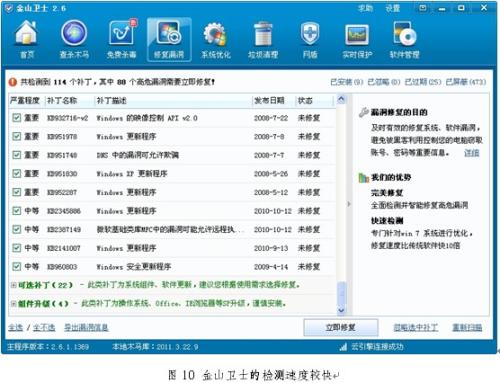Click the patch list scroll up arrow
This screenshot has height=383, width=500.
click(341, 99)
